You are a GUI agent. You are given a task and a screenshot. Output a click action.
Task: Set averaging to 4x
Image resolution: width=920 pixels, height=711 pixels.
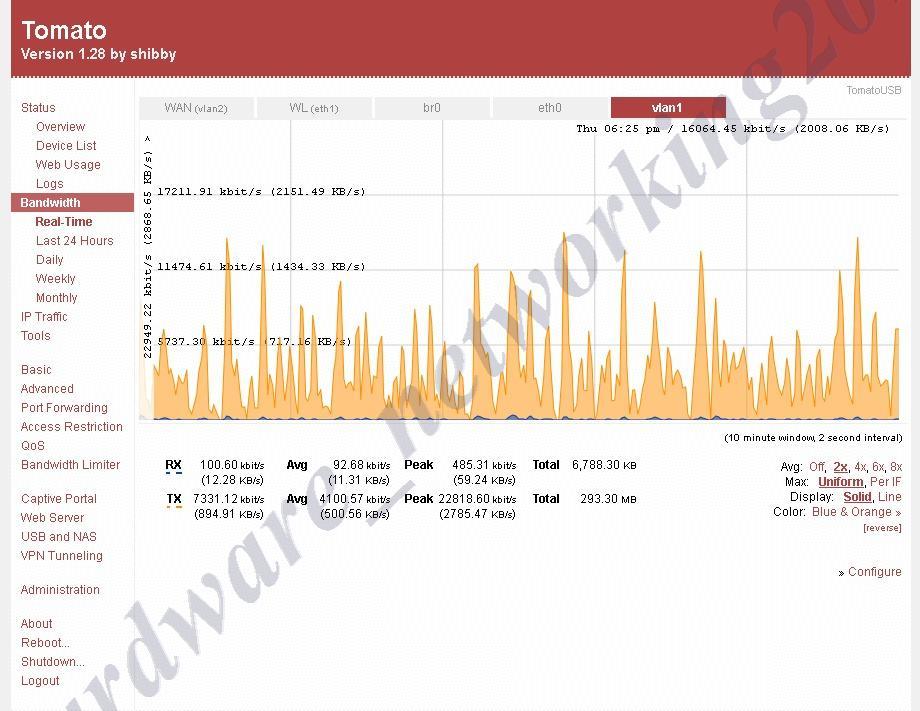click(860, 467)
